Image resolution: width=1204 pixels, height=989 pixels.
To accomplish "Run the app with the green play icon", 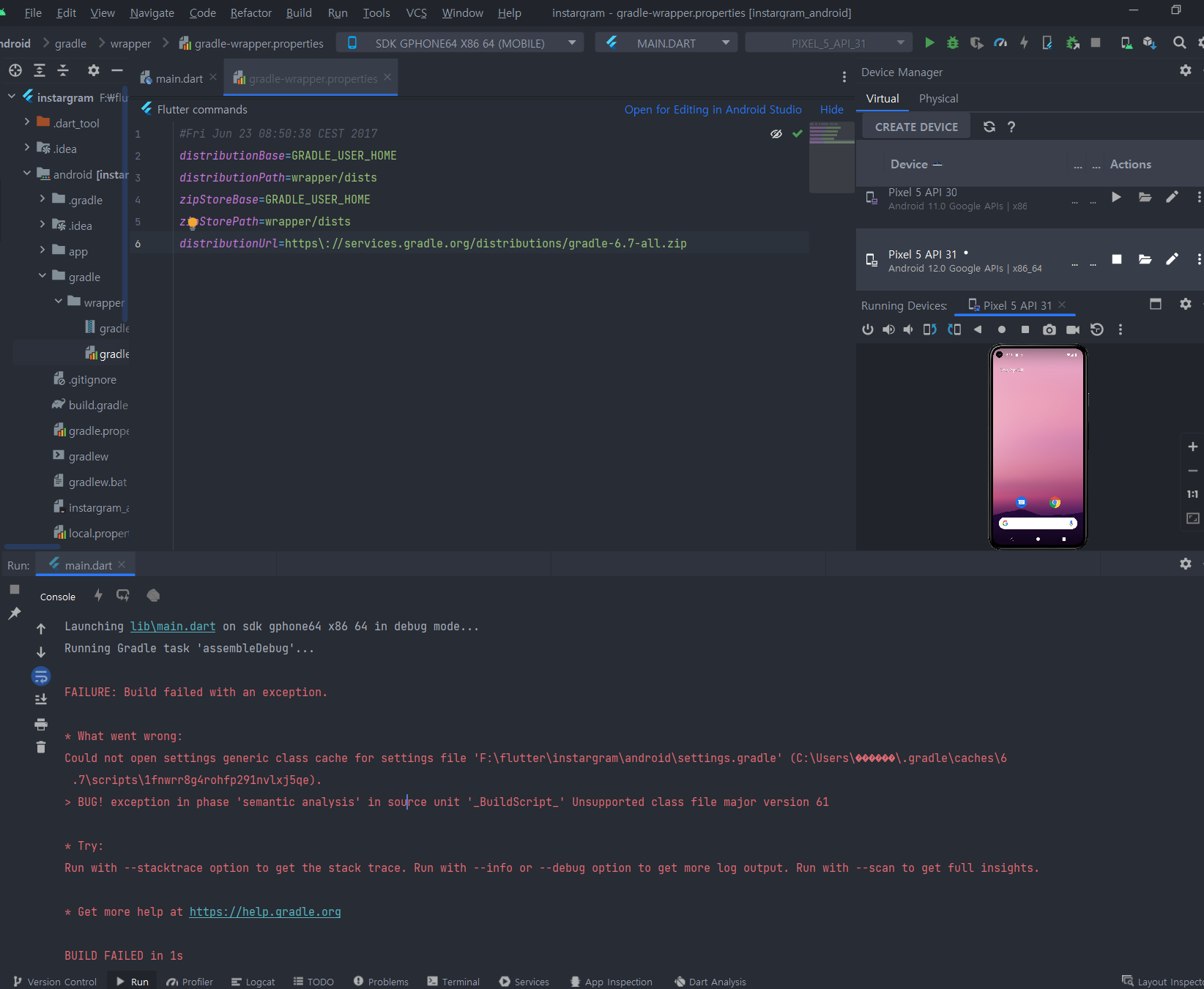I will tap(929, 43).
